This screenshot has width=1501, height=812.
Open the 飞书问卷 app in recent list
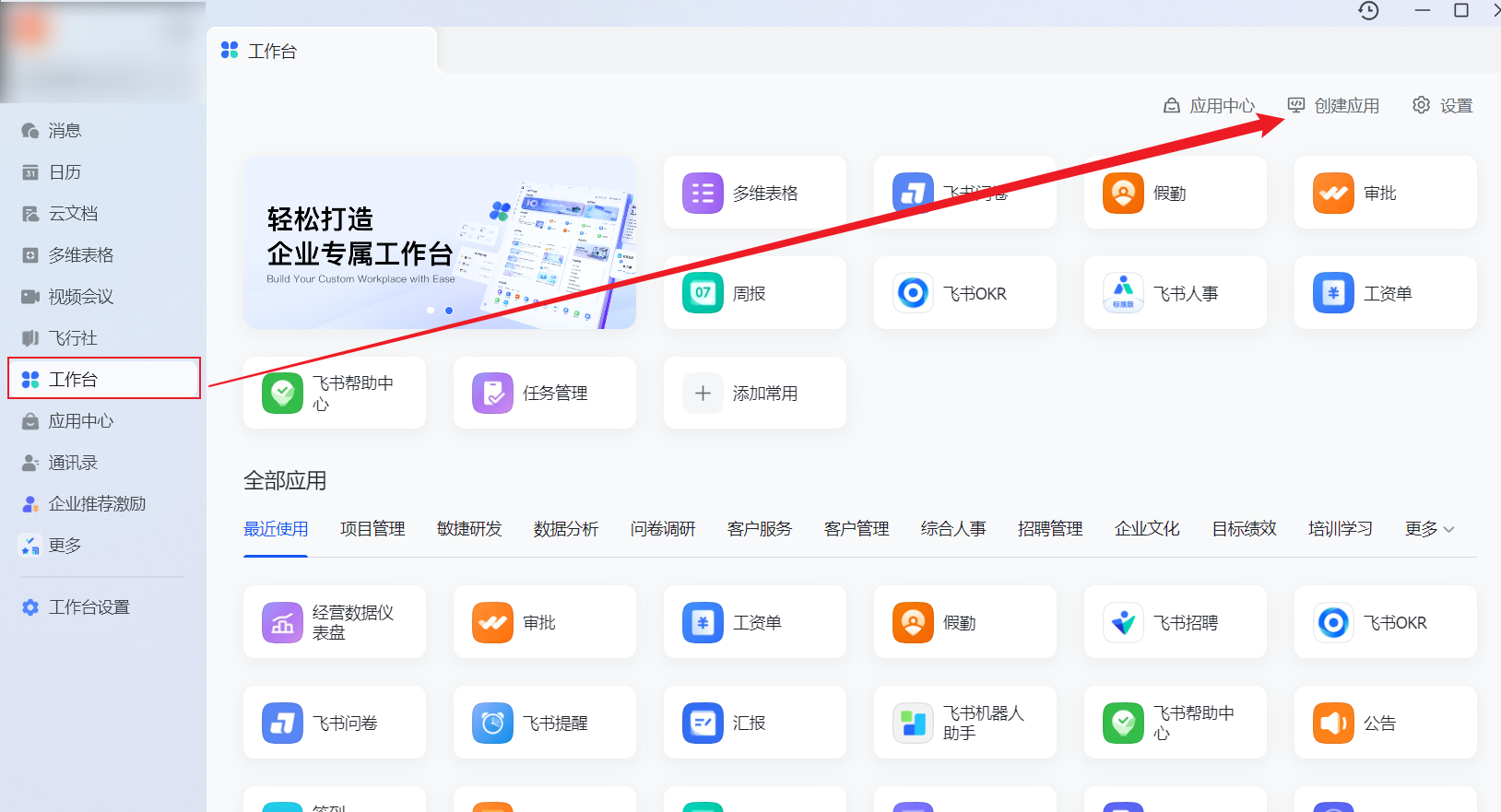click(334, 723)
